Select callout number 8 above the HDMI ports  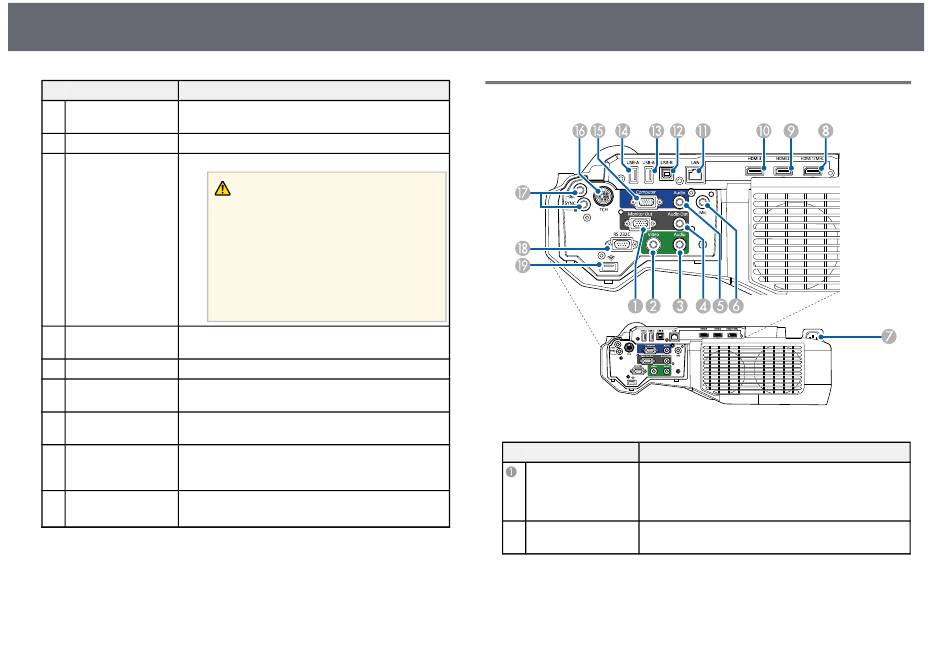825,131
